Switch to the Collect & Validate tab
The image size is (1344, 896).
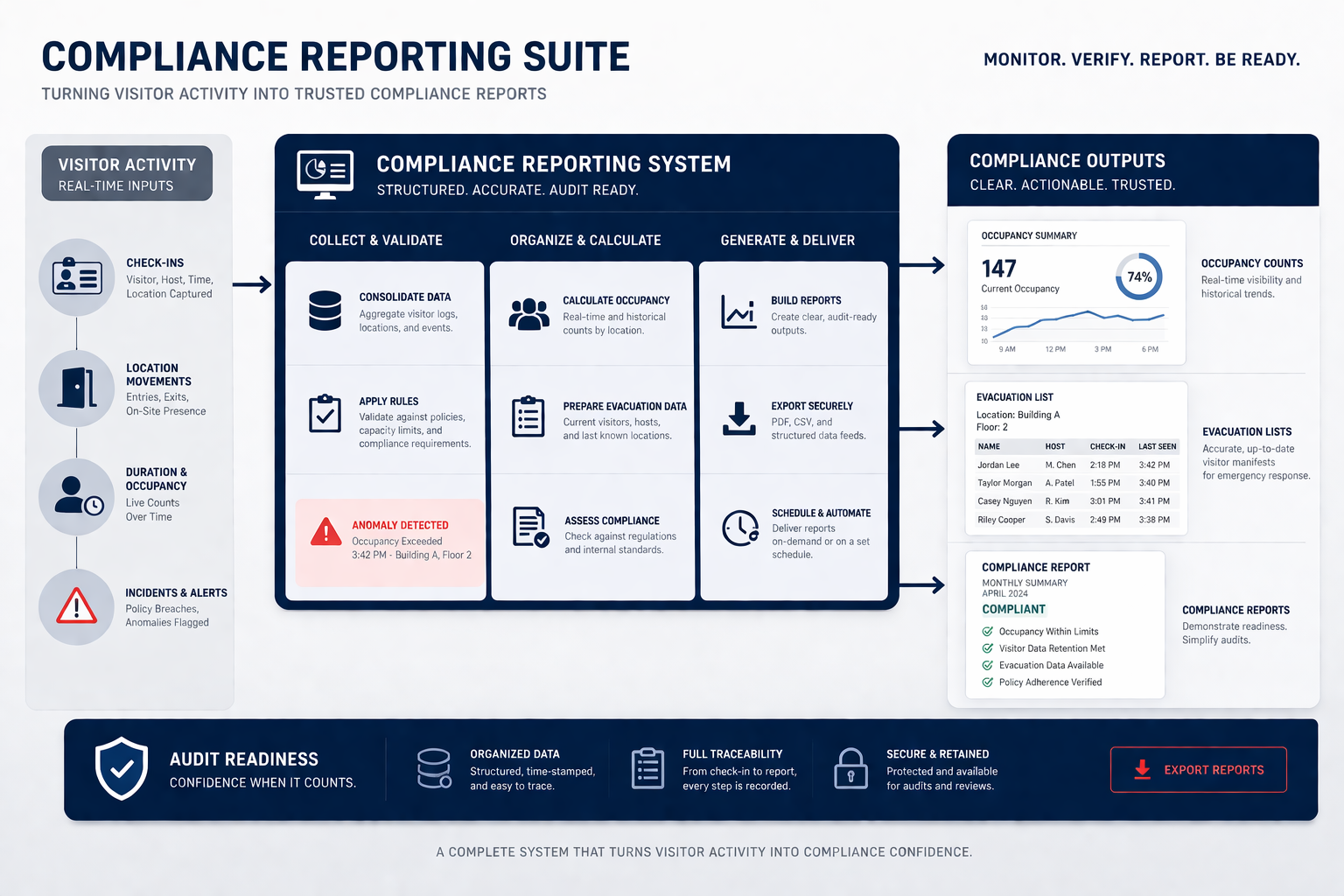pos(375,239)
